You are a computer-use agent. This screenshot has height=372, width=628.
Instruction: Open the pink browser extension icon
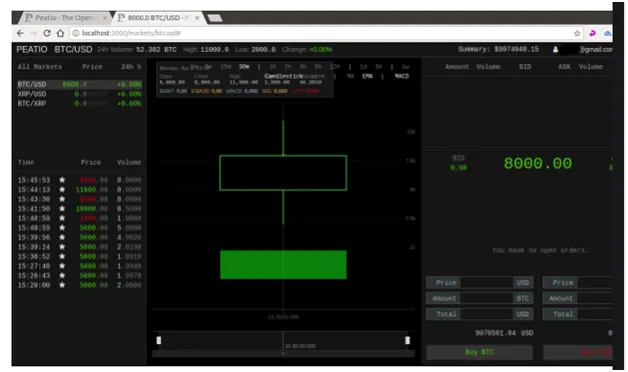592,33
